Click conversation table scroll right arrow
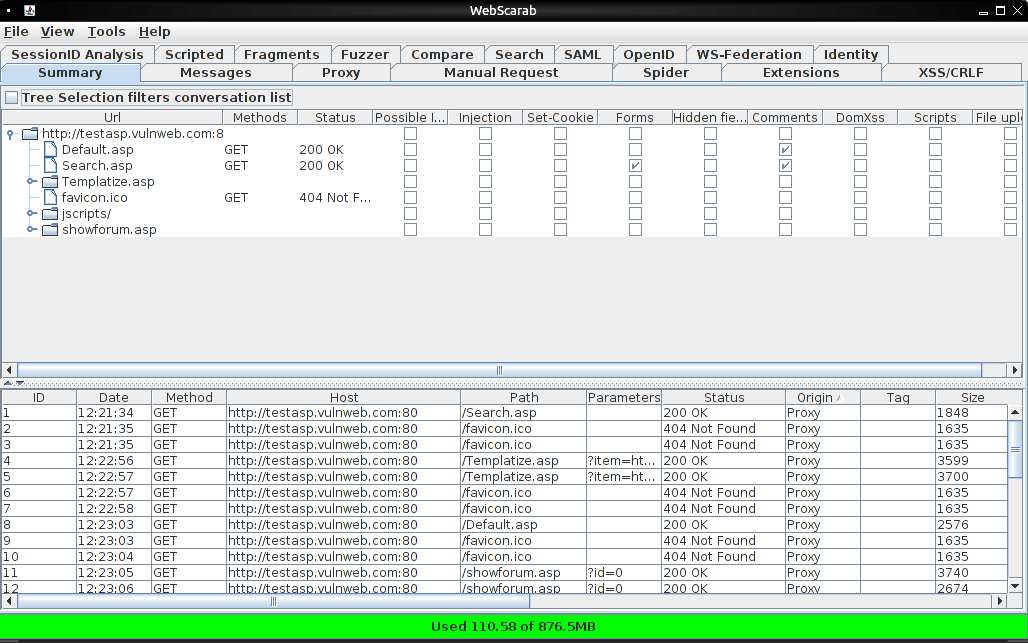Viewport: 1028px width, 643px height. pyautogui.click(x=999, y=600)
